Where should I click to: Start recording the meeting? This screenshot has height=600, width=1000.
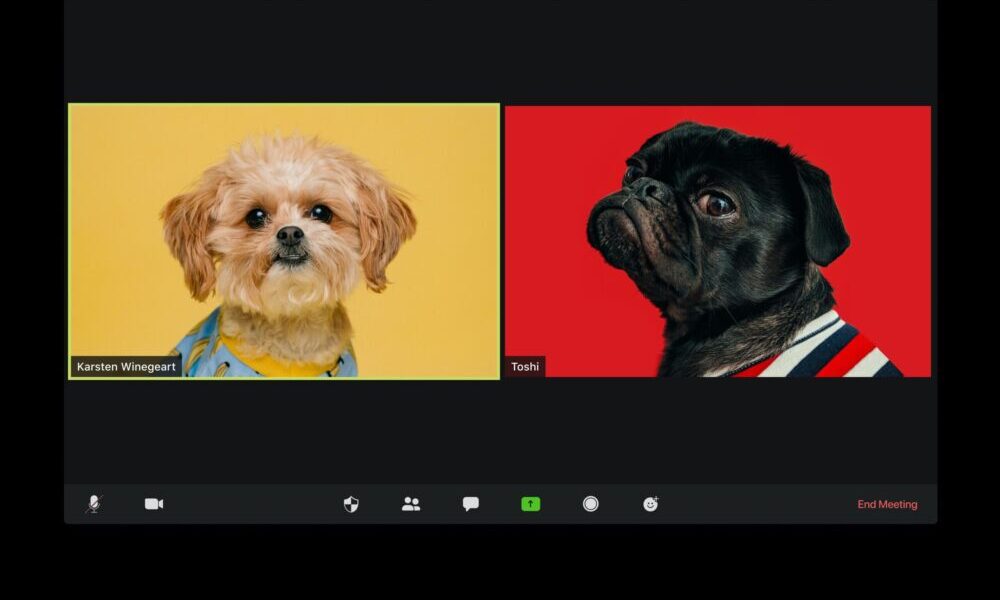tap(591, 504)
